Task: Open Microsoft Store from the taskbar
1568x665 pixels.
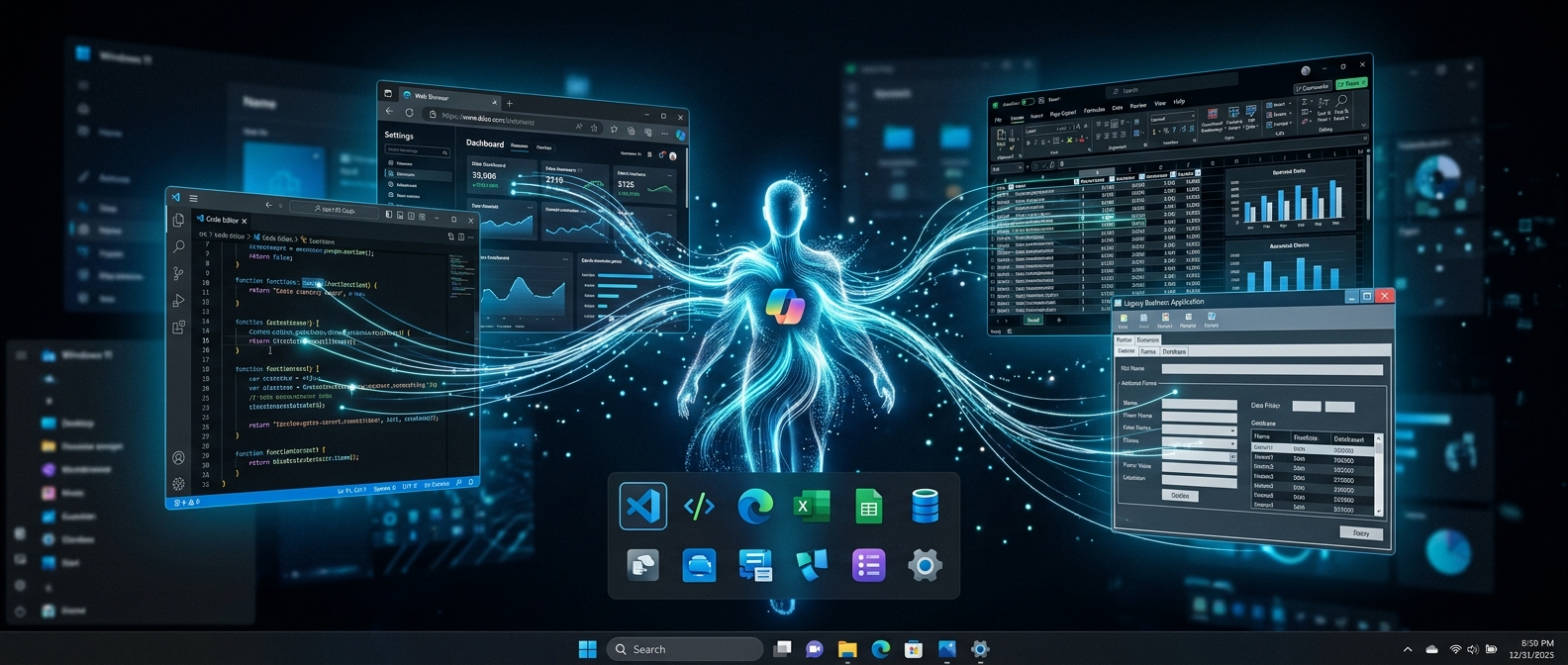Action: point(914,649)
